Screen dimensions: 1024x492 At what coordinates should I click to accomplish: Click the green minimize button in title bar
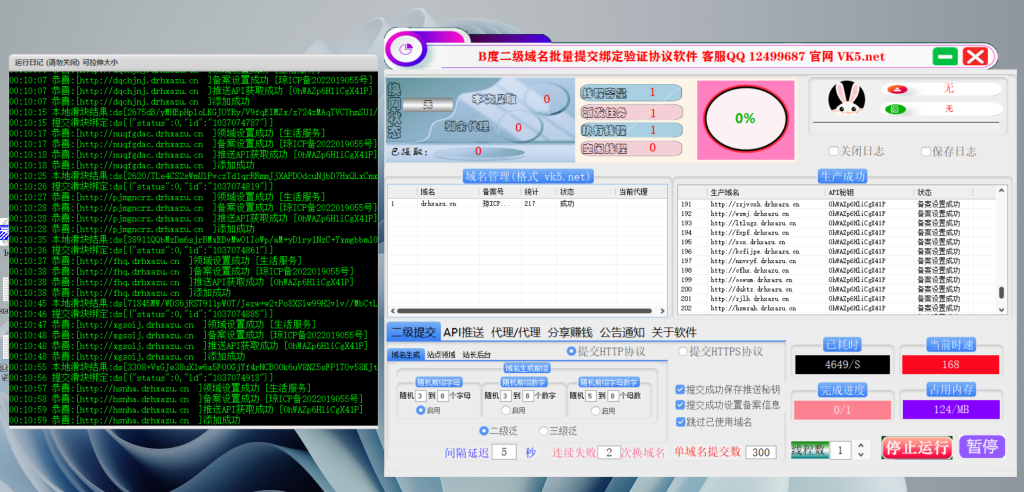click(x=946, y=56)
